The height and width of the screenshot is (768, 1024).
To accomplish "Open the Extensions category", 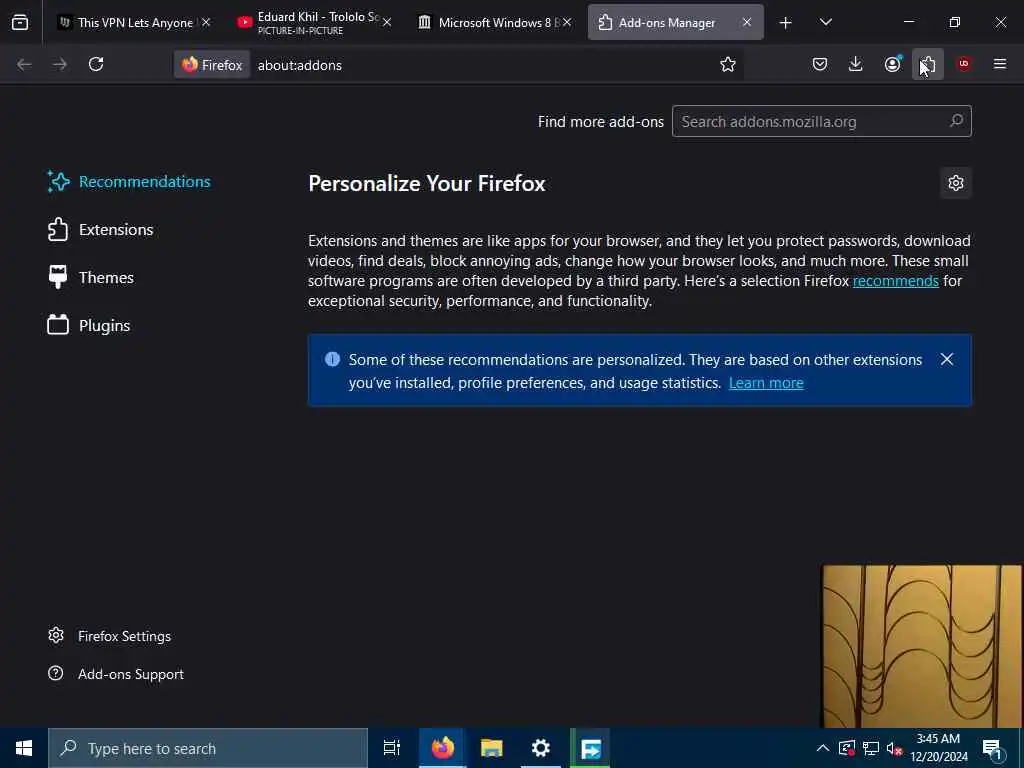I will 101,230.
